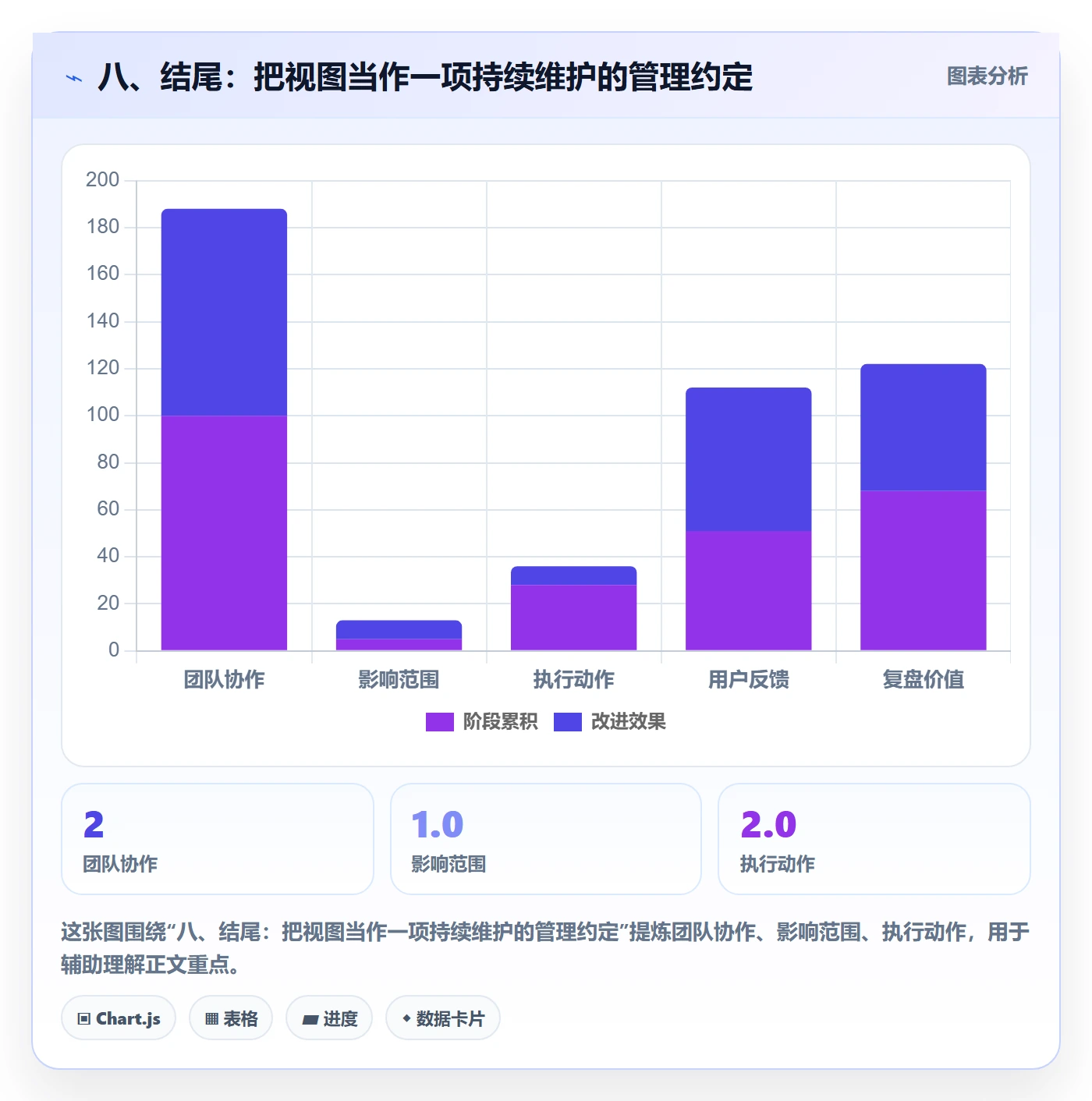Click the blue 用户反馈 bar segment
The width and height of the screenshot is (1092, 1101).
pos(748,459)
